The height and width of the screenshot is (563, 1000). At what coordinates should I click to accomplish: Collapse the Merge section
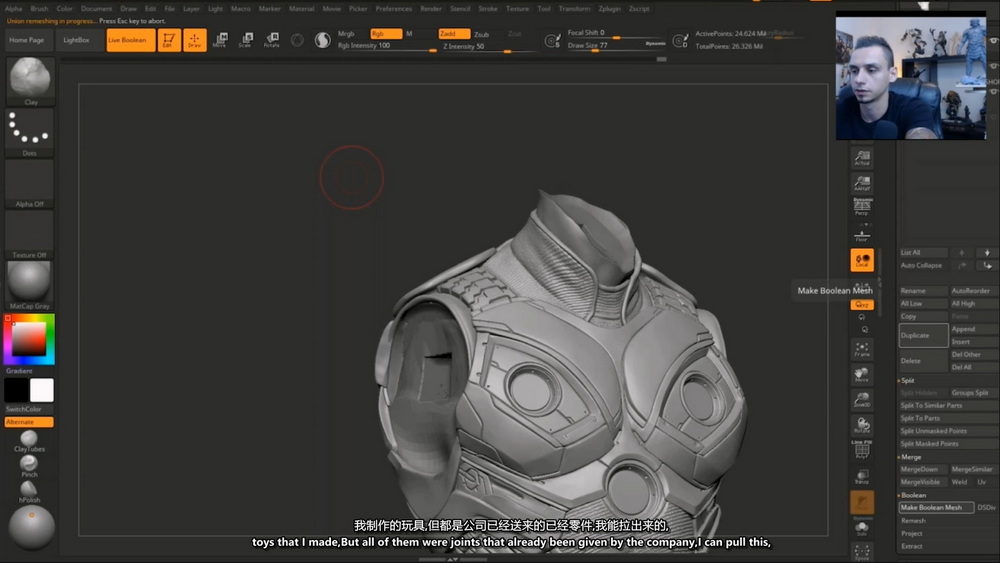[911, 457]
